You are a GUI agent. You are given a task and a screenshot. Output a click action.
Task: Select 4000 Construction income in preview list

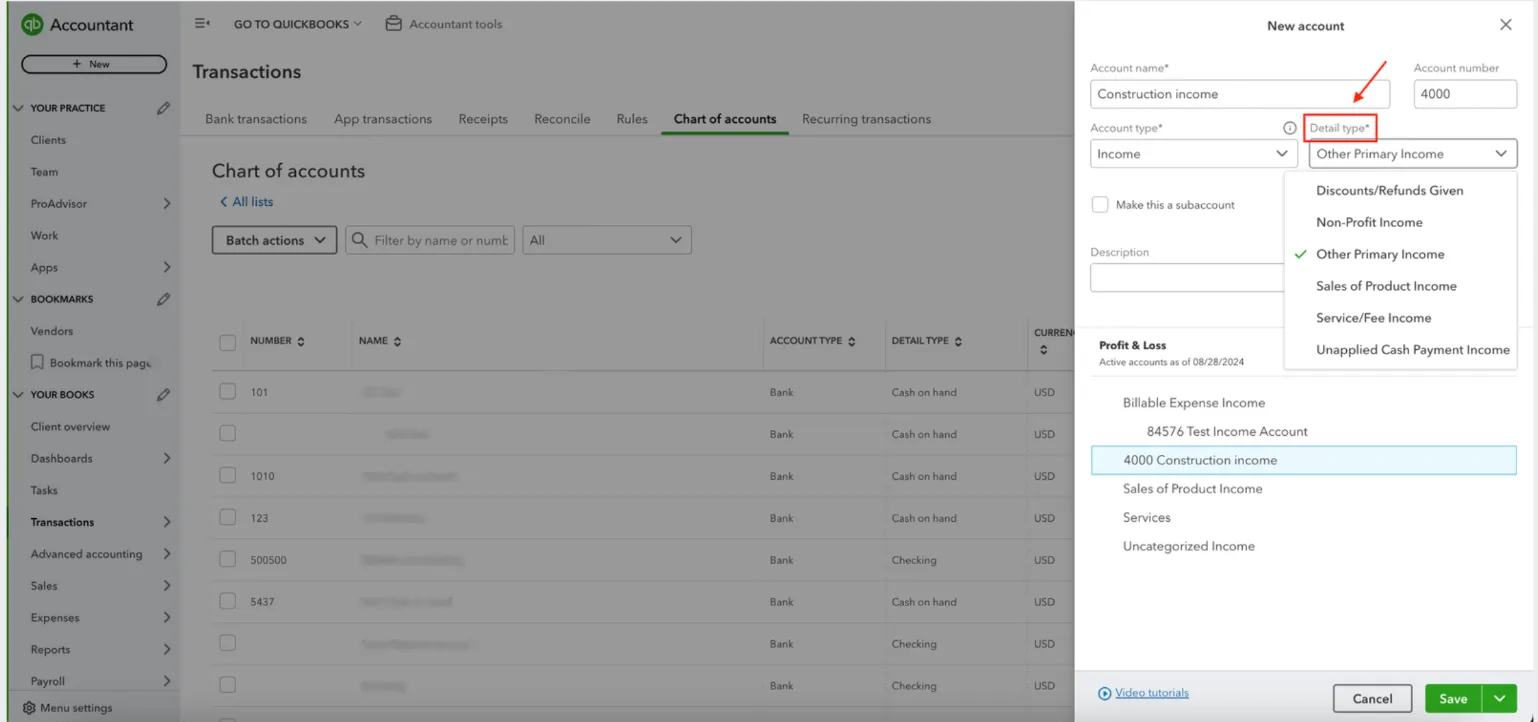(x=1304, y=460)
